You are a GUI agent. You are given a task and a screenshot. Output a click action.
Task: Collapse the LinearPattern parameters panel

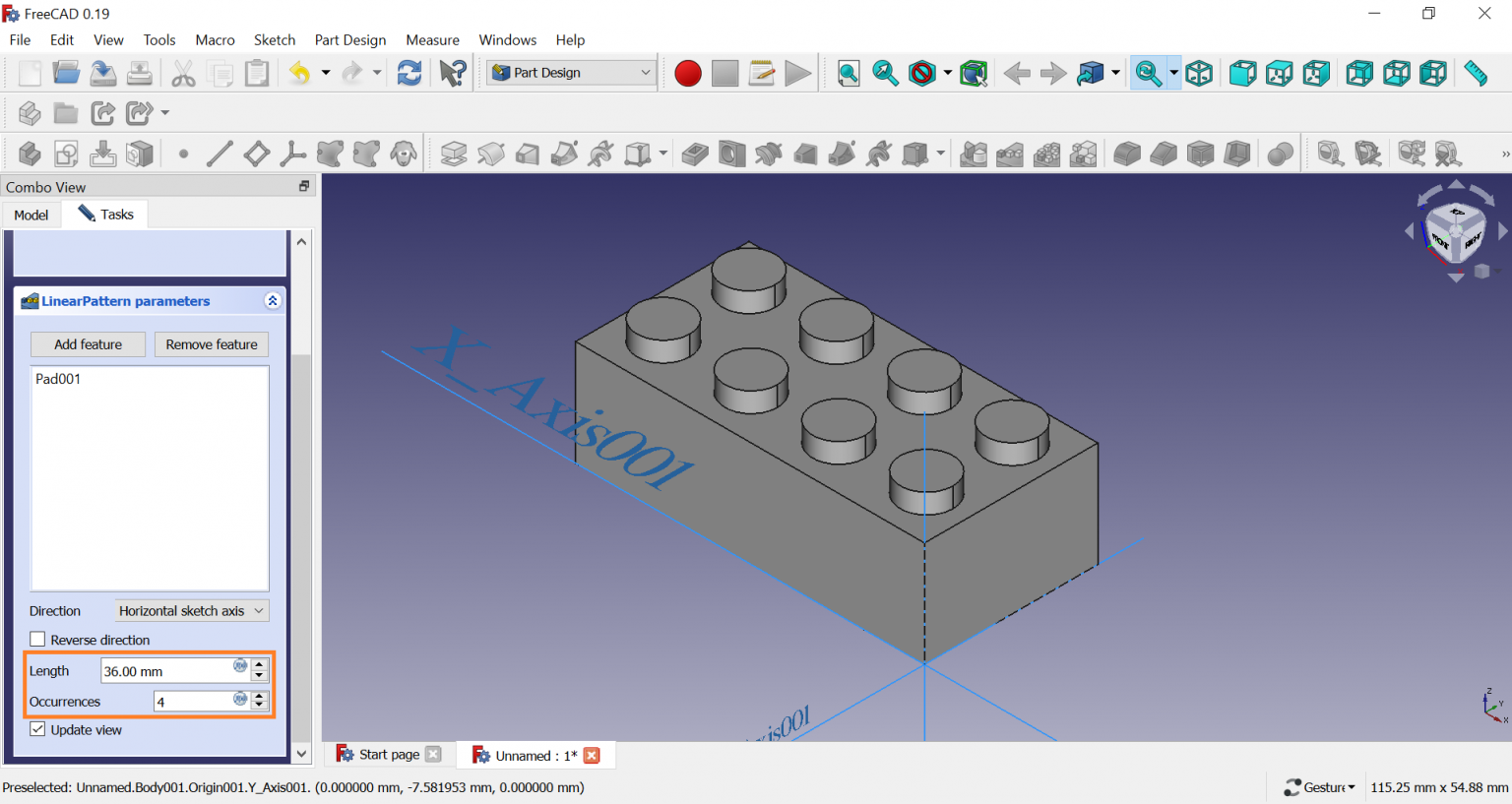[x=273, y=301]
